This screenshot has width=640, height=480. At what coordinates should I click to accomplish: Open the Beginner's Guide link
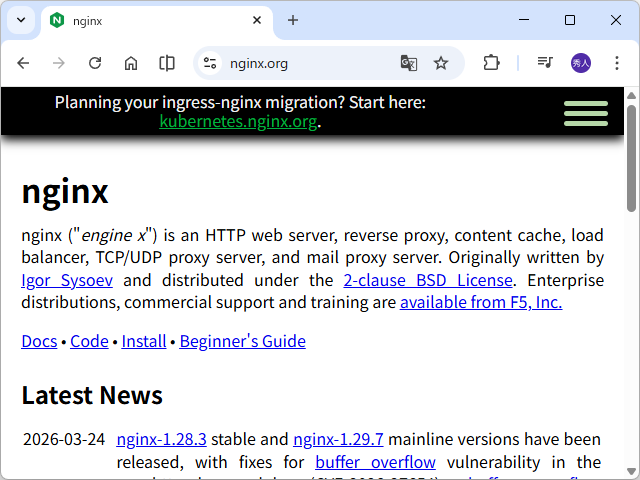click(242, 341)
